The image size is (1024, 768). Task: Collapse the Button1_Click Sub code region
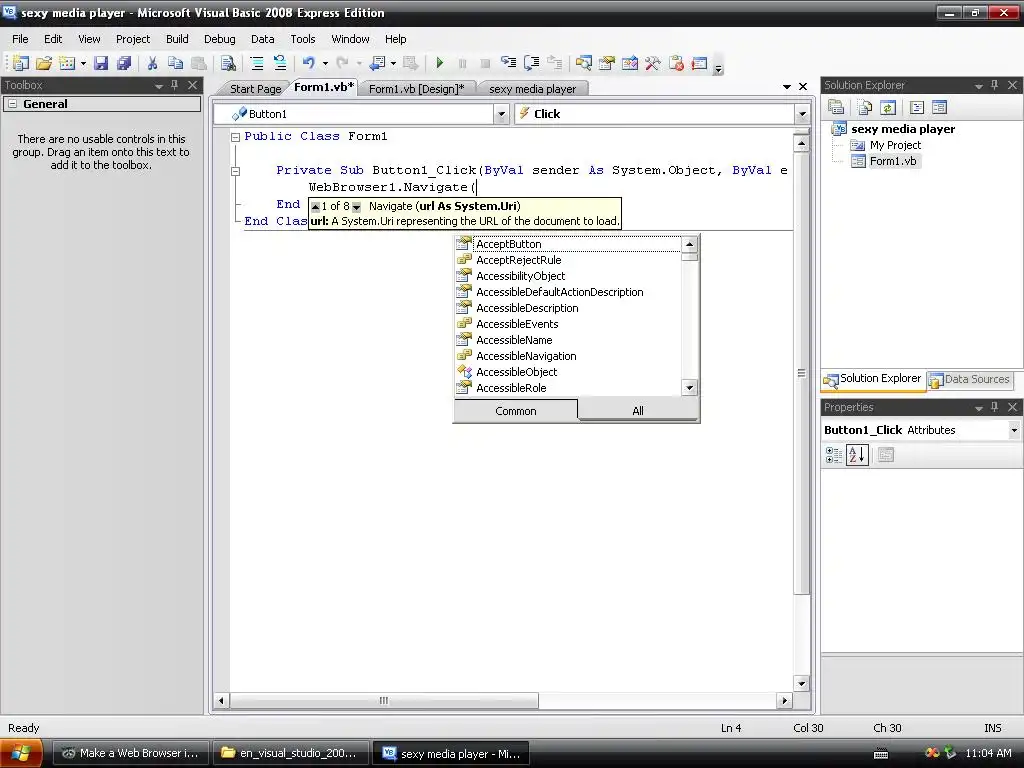coord(236,171)
